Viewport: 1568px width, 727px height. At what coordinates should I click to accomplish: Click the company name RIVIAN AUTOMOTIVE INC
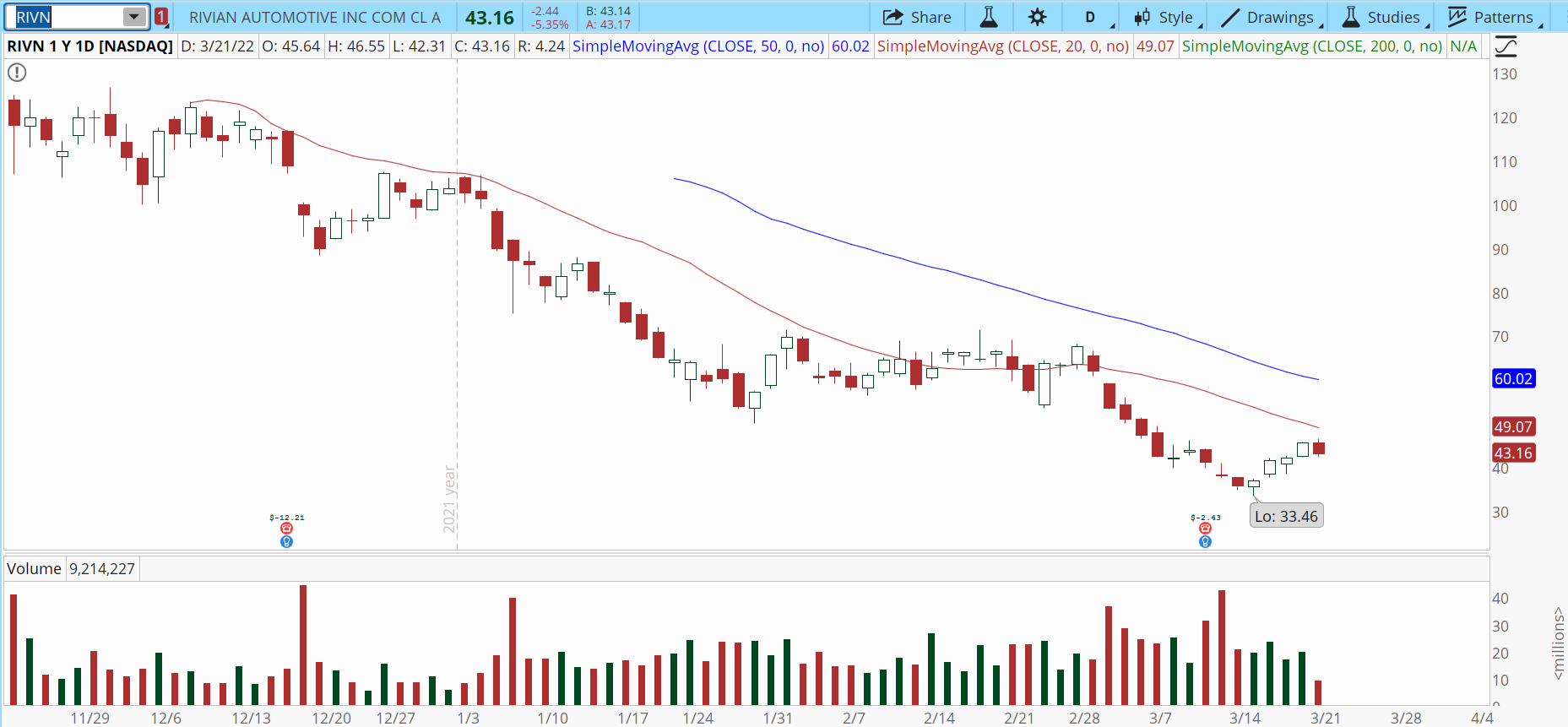coord(315,17)
